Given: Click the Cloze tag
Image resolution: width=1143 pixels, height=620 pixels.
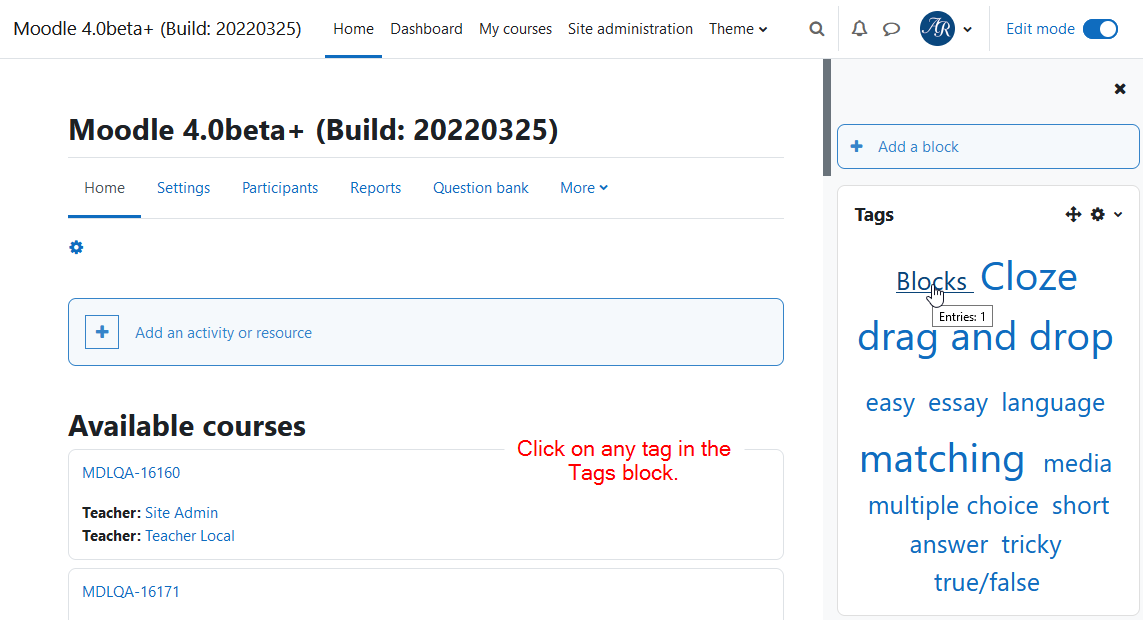Looking at the screenshot, I should pos(1029,277).
